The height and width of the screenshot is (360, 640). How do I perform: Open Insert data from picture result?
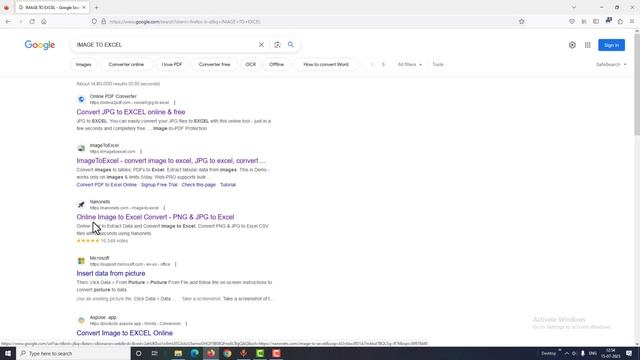(111, 273)
